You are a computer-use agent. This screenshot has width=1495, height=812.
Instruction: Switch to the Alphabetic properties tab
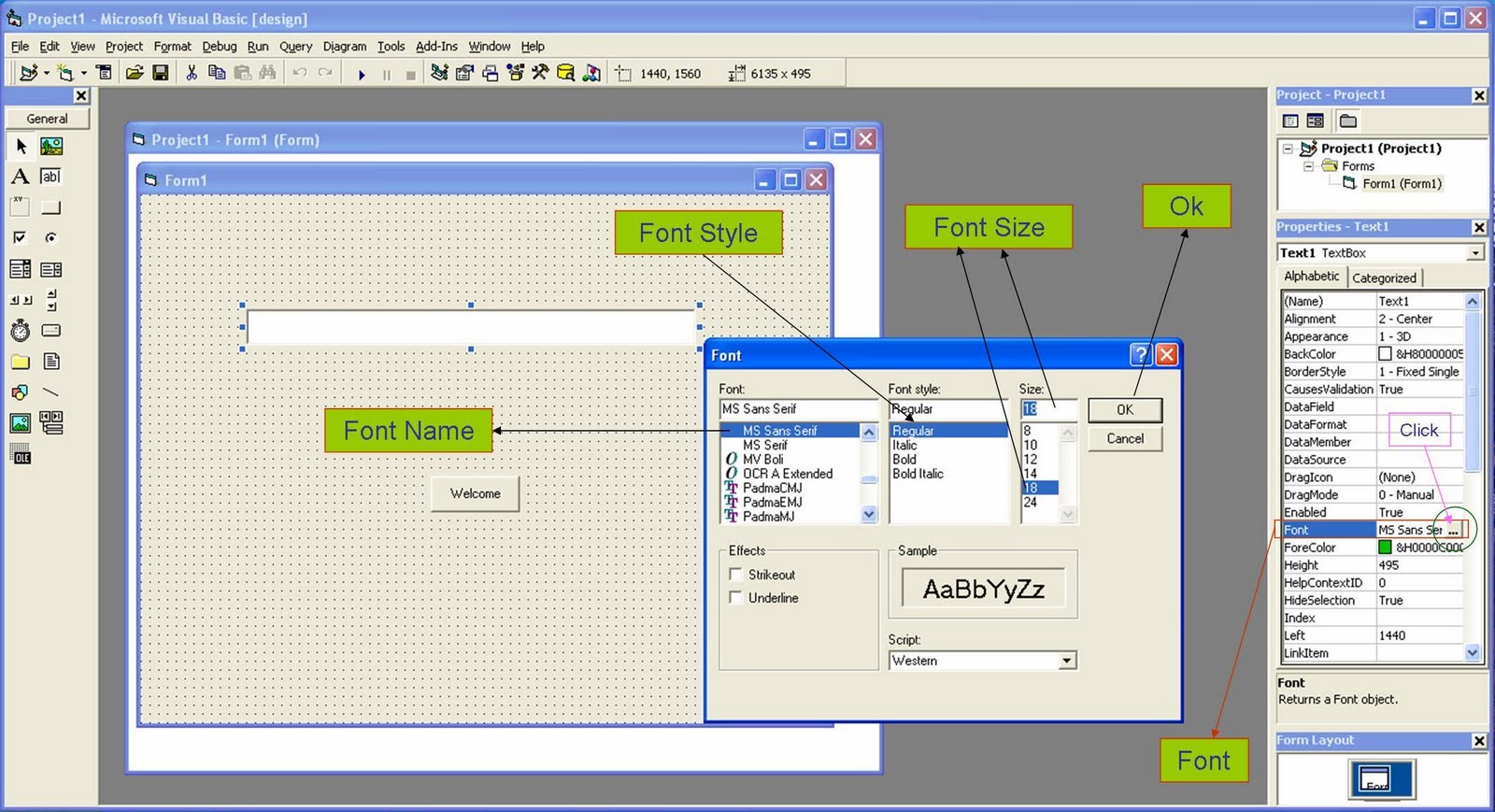point(1312,277)
